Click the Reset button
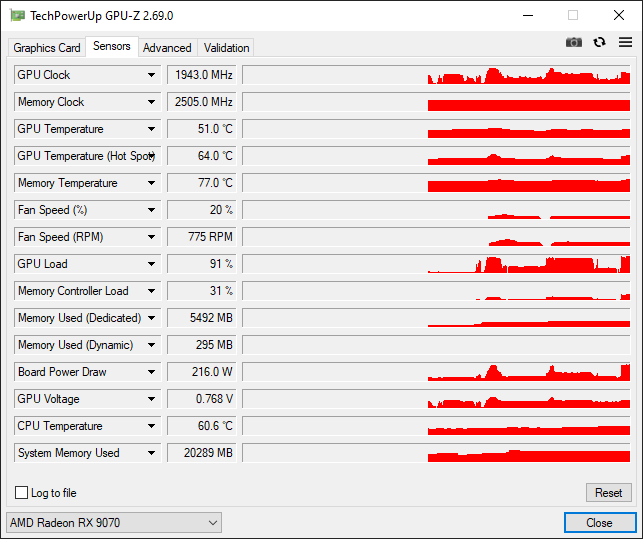This screenshot has height=539, width=643. click(609, 493)
